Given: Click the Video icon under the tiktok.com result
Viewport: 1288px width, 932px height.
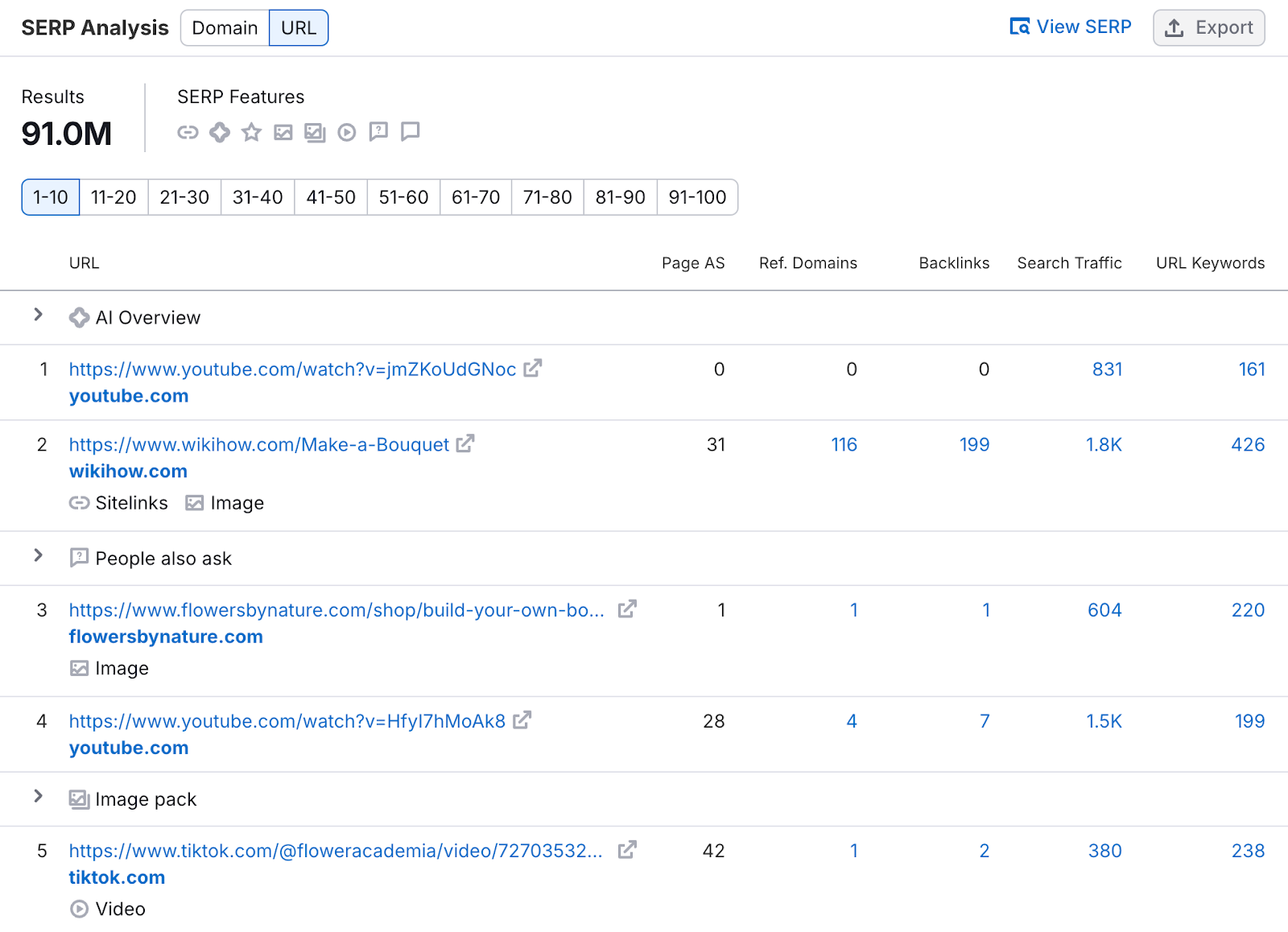Looking at the screenshot, I should click(x=79, y=909).
